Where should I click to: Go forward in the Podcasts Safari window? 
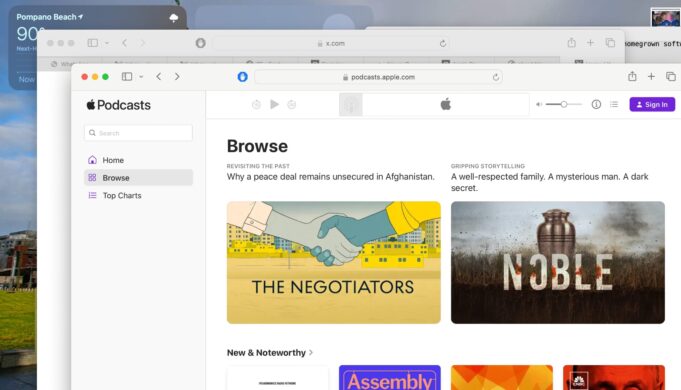click(x=177, y=77)
